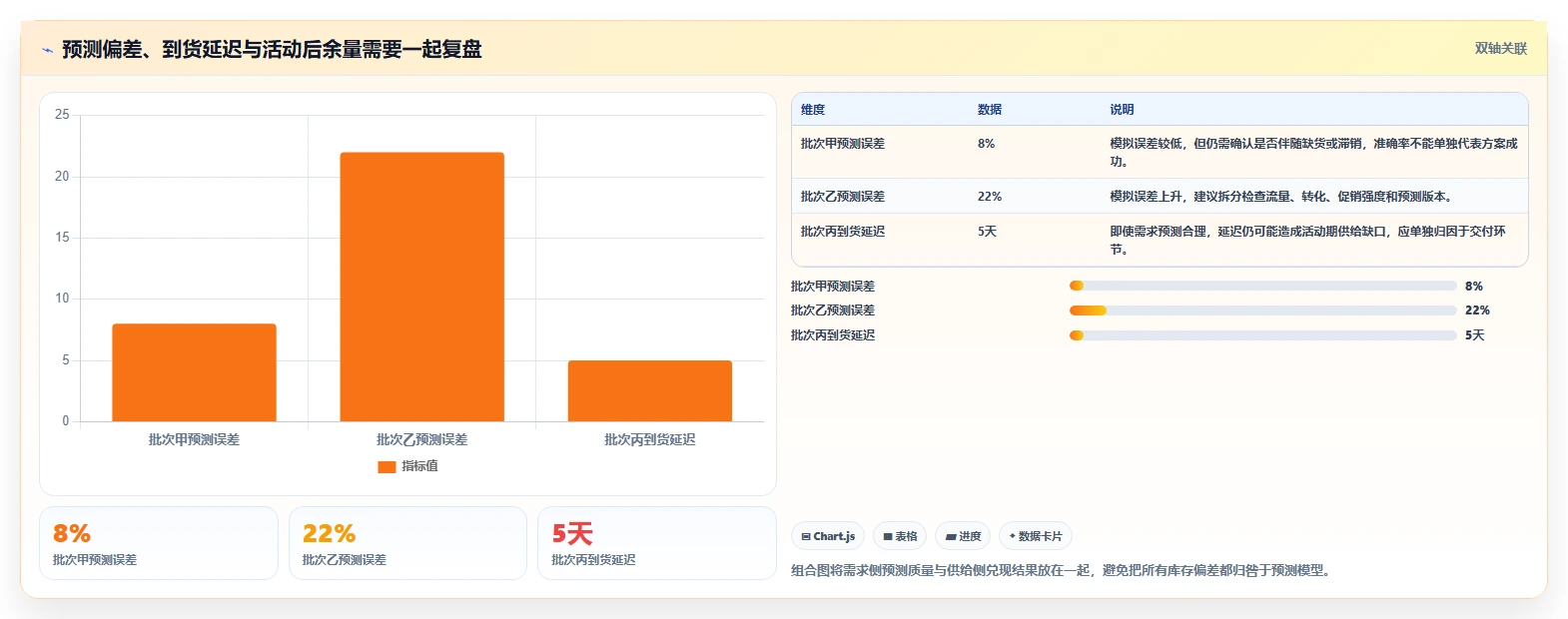Click the 进度 chip
1568x619 pixels.
[x=964, y=536]
